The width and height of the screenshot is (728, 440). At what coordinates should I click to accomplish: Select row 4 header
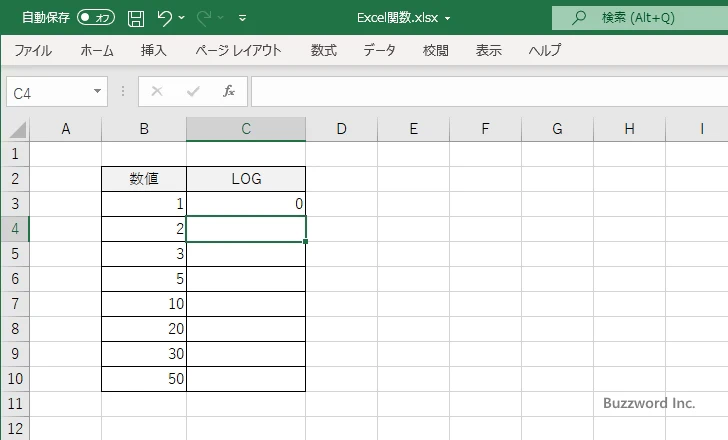[x=15, y=229]
